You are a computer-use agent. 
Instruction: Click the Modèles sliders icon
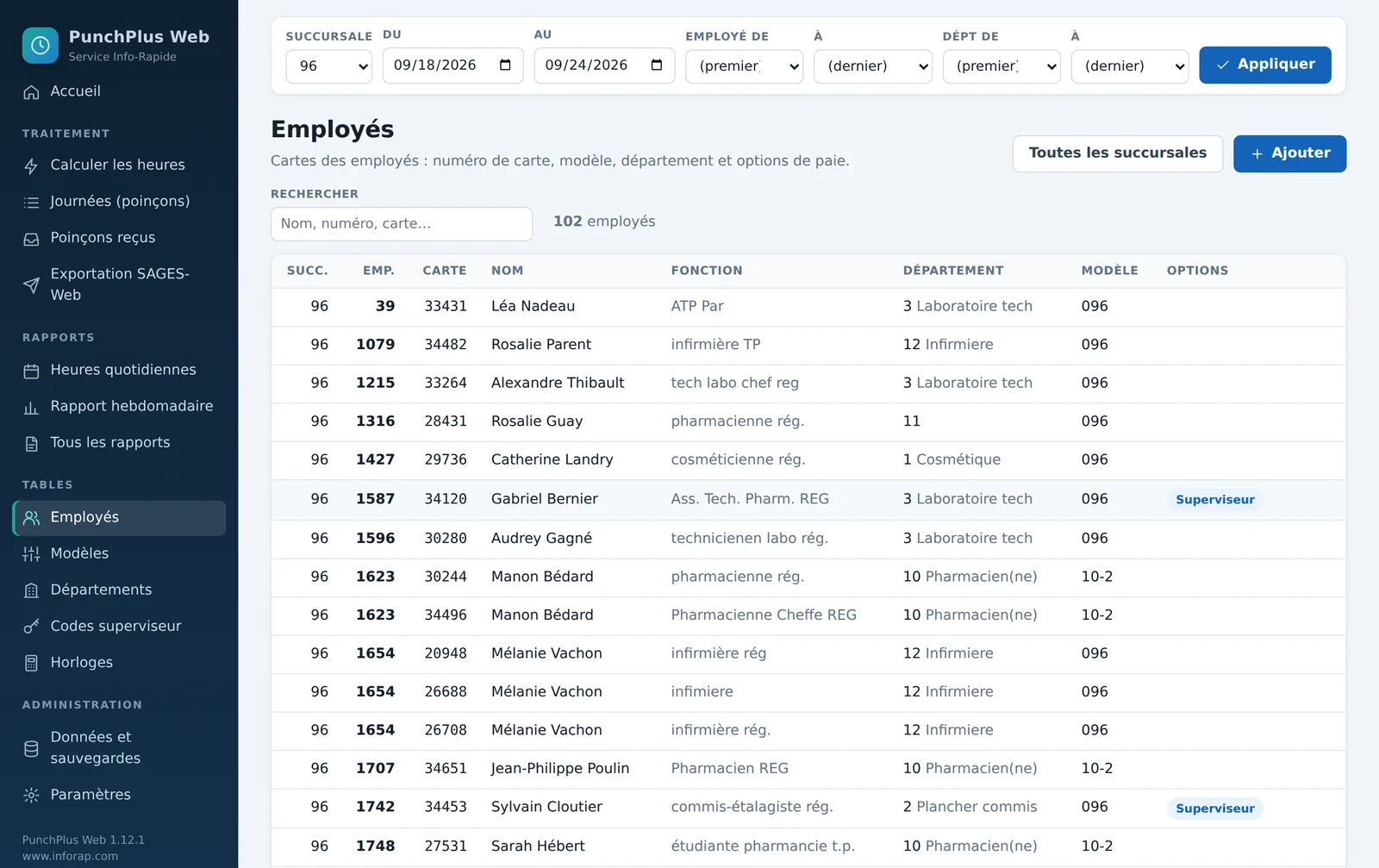tap(31, 554)
